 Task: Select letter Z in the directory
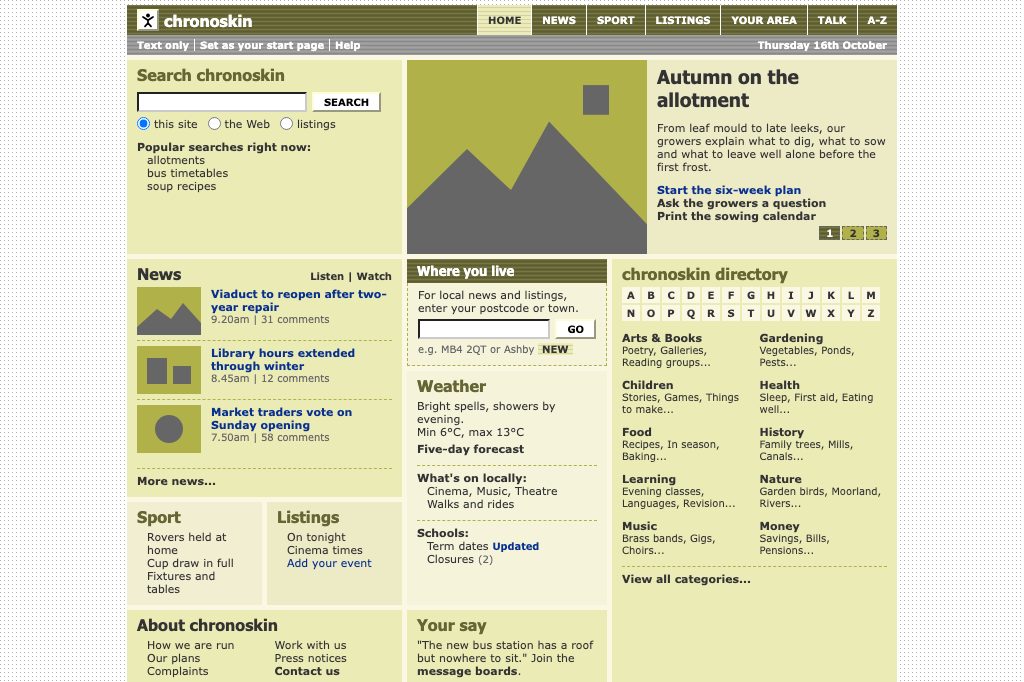click(x=871, y=314)
